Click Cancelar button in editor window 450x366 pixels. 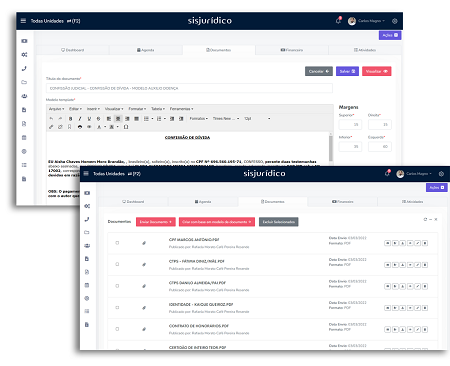[x=319, y=71]
